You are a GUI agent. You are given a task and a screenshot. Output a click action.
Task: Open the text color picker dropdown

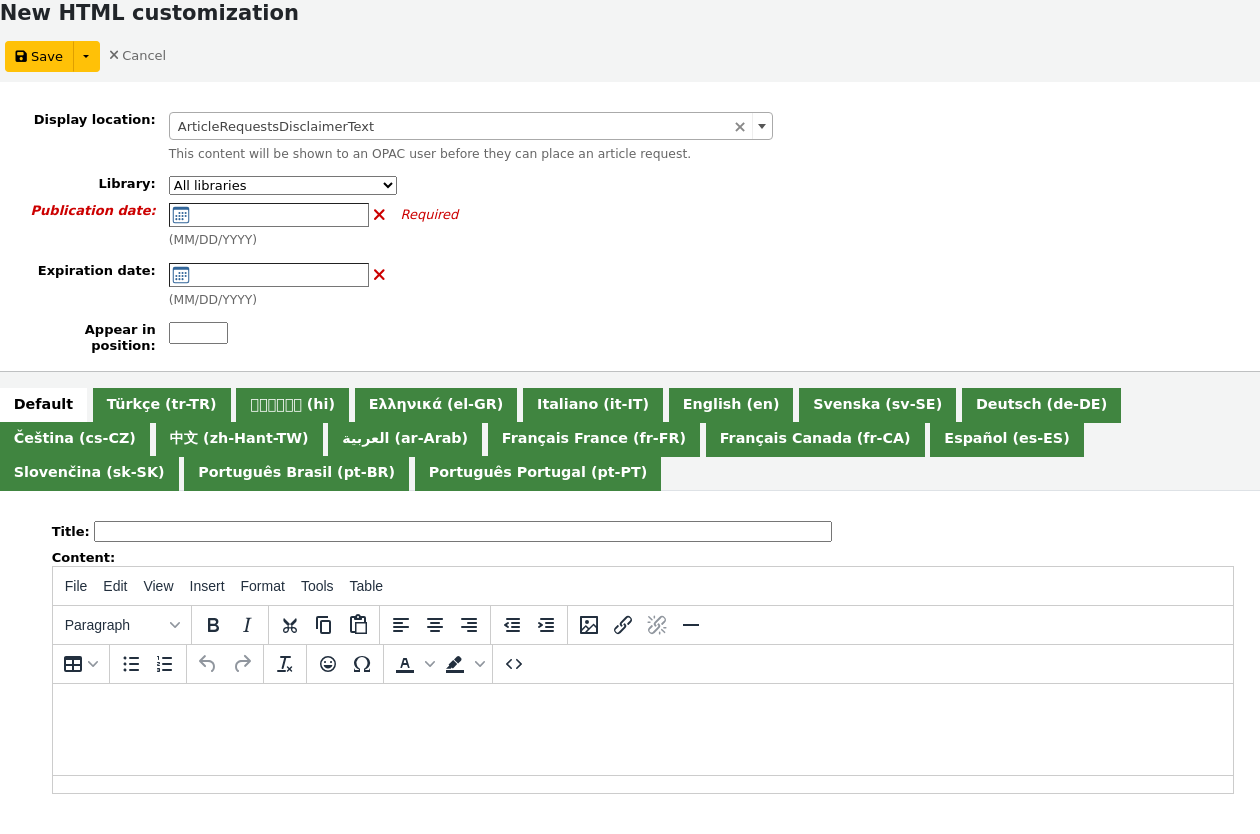(430, 663)
